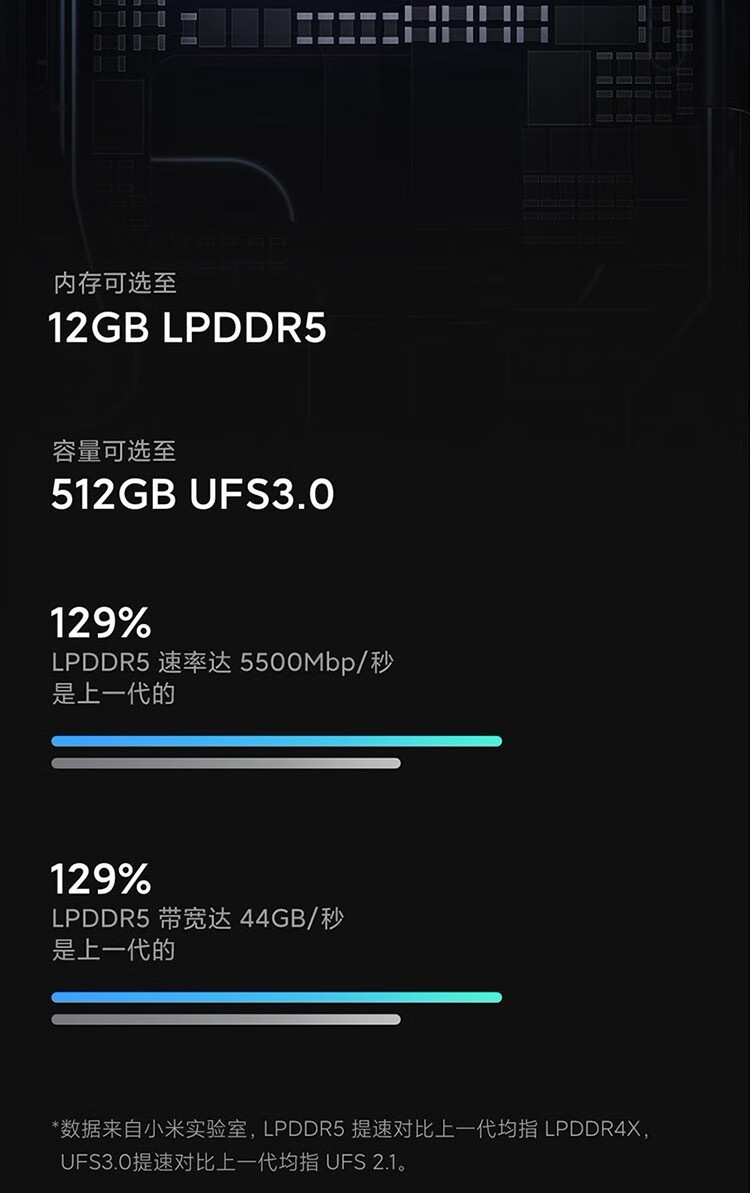Click the gray bar under the 5500Mbp/秒 text
The height and width of the screenshot is (1193, 750).
226,763
